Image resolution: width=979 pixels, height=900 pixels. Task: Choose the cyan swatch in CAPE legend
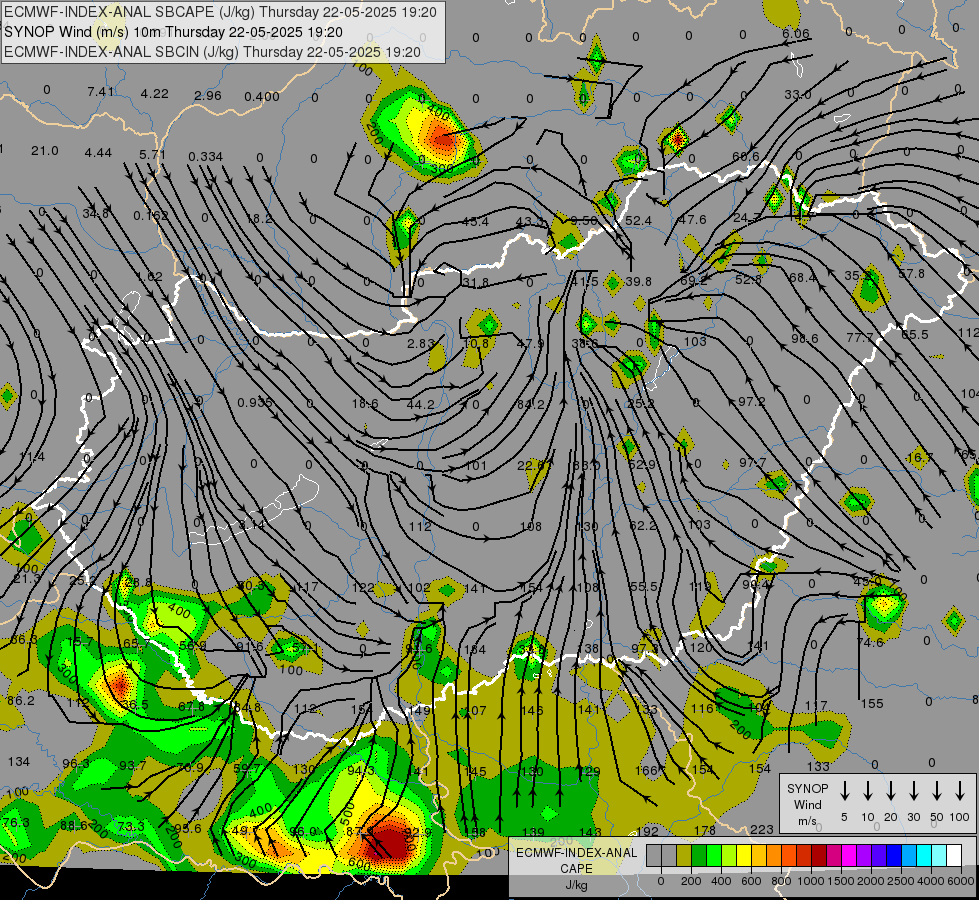(924, 855)
